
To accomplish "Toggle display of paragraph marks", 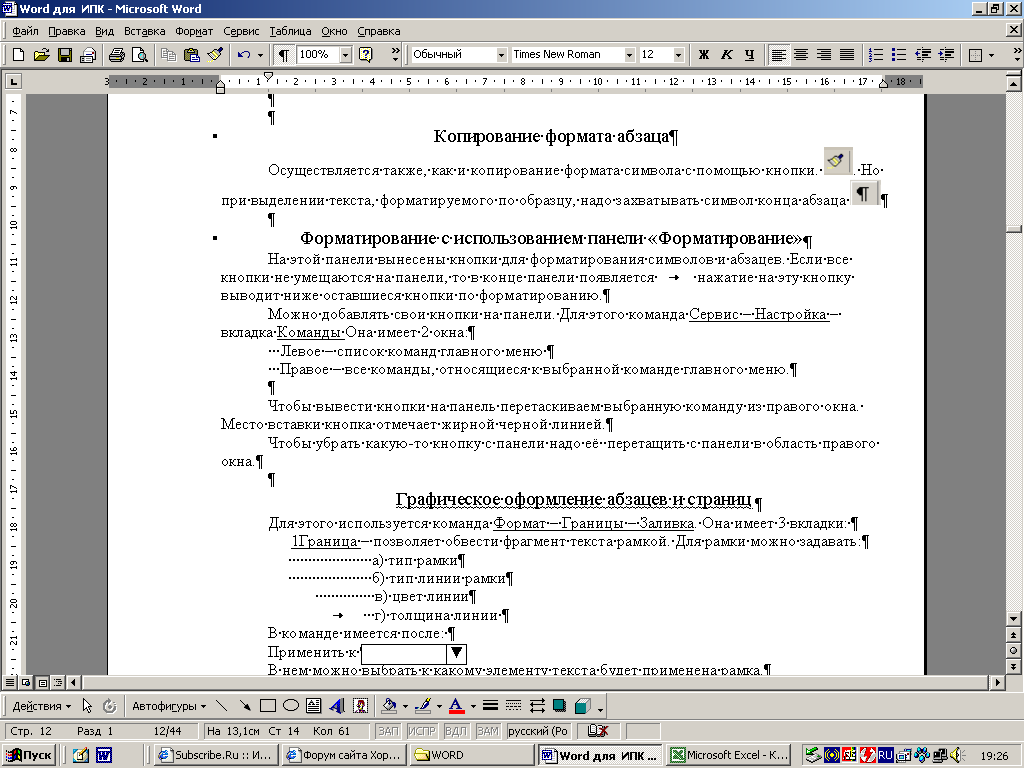I will (x=283, y=55).
